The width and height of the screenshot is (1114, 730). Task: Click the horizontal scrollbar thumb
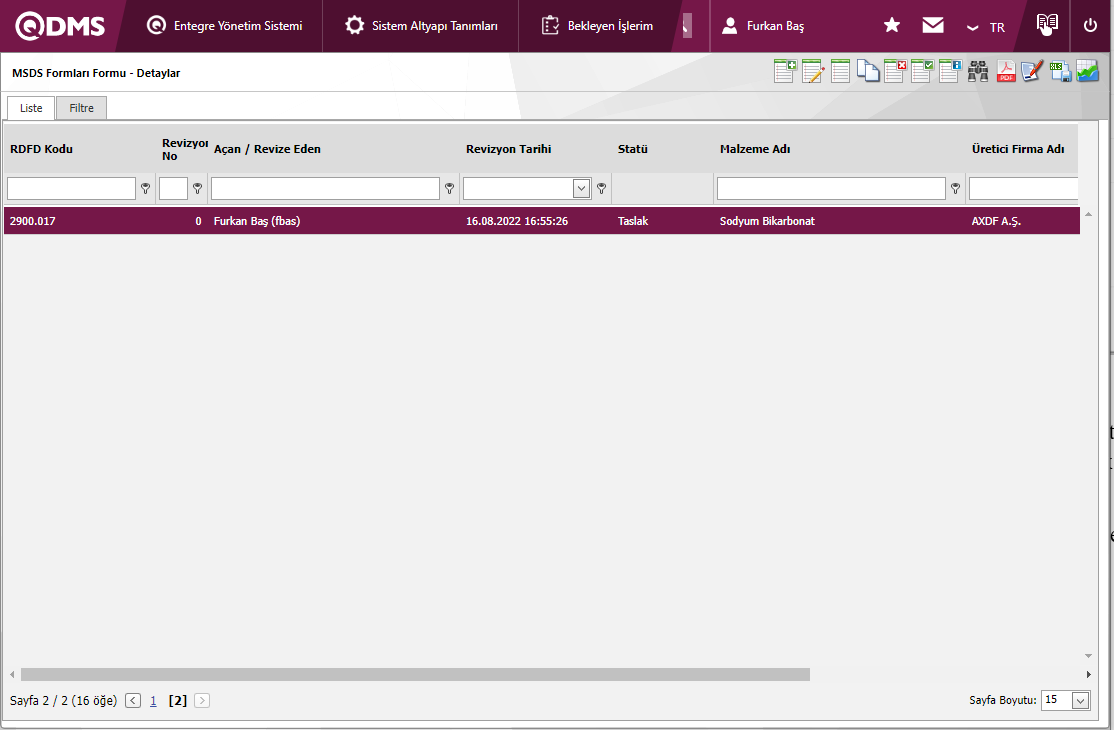[415, 674]
